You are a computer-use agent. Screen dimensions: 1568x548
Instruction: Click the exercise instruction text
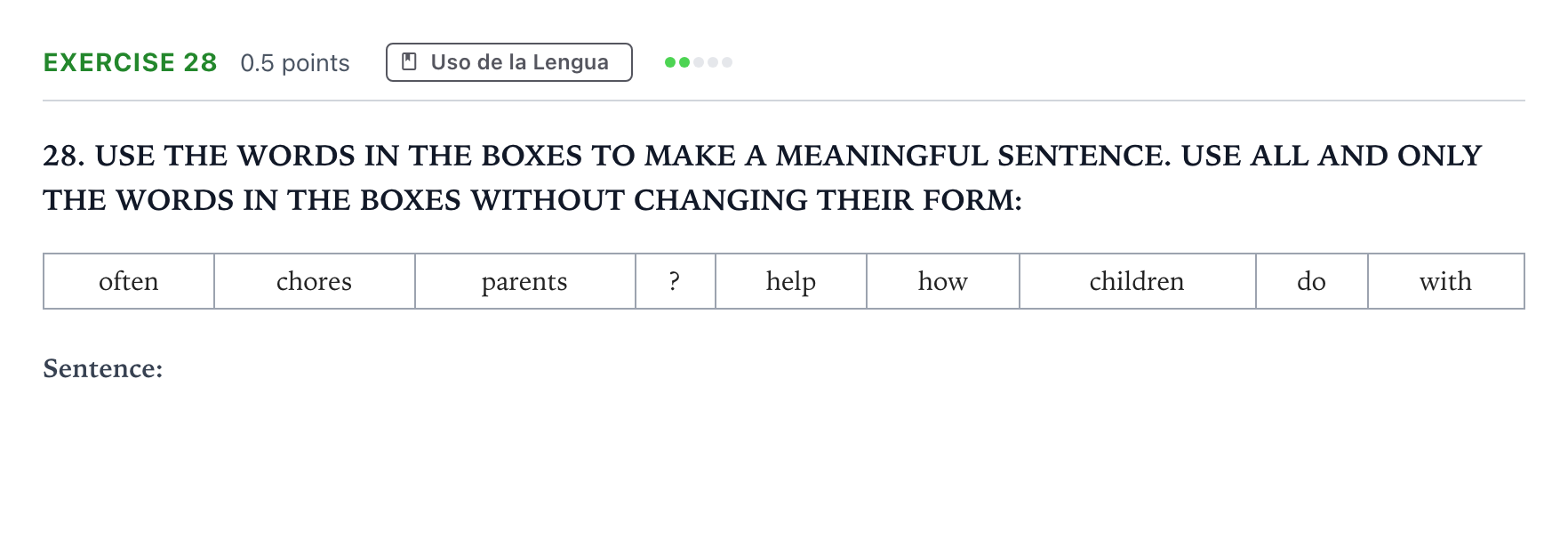point(763,178)
